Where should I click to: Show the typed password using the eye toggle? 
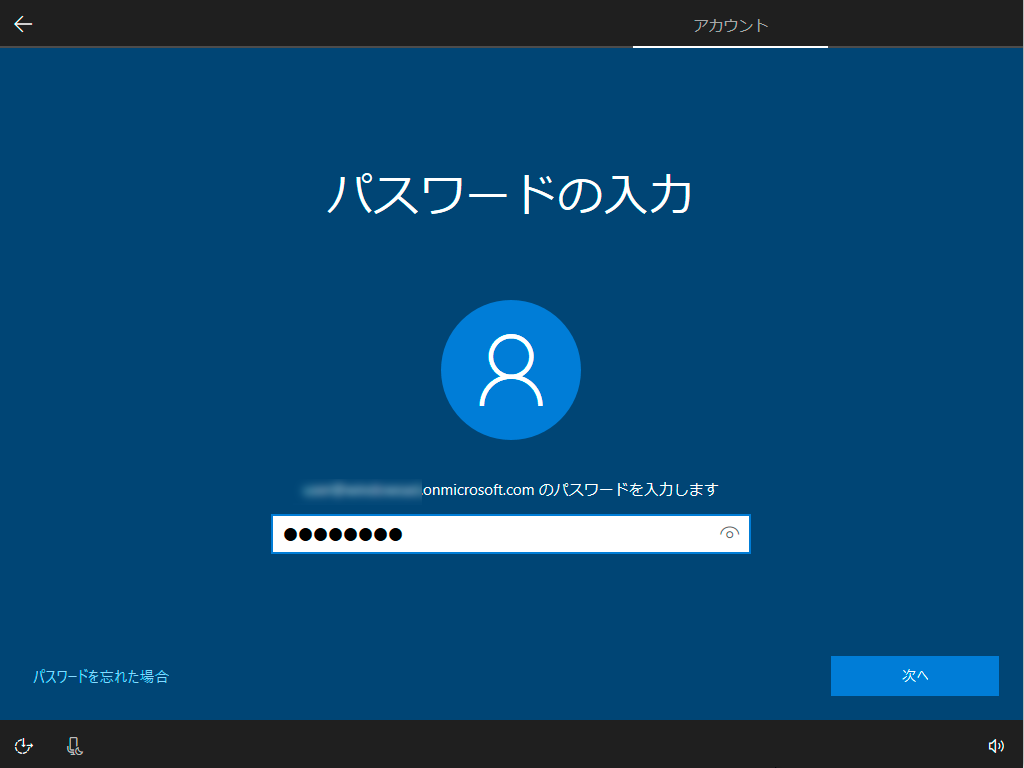tap(729, 533)
